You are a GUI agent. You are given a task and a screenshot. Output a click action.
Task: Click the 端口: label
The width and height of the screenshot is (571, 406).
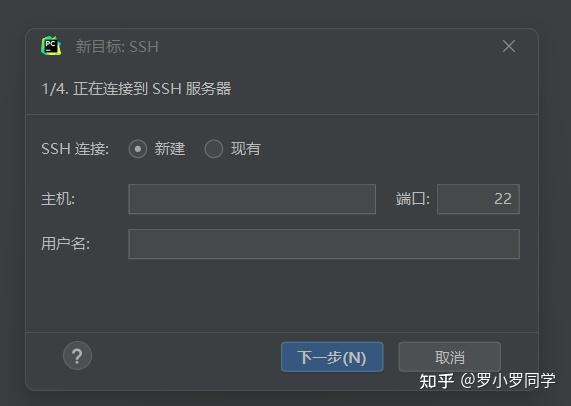pos(413,199)
